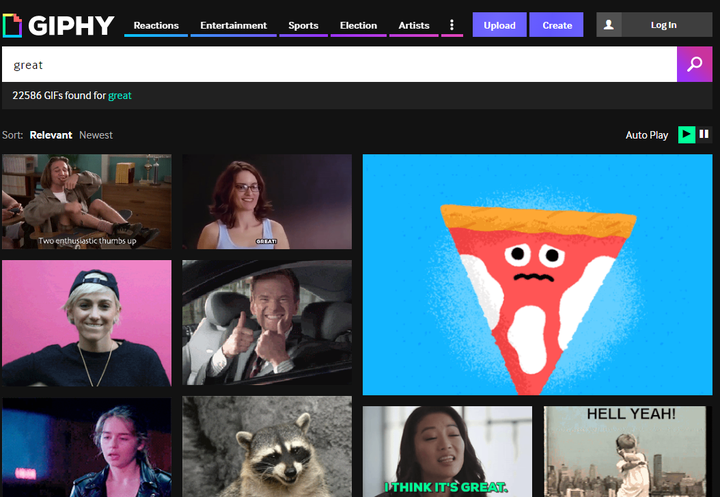
Task: Open the more categories dots menu
Action: click(452, 25)
